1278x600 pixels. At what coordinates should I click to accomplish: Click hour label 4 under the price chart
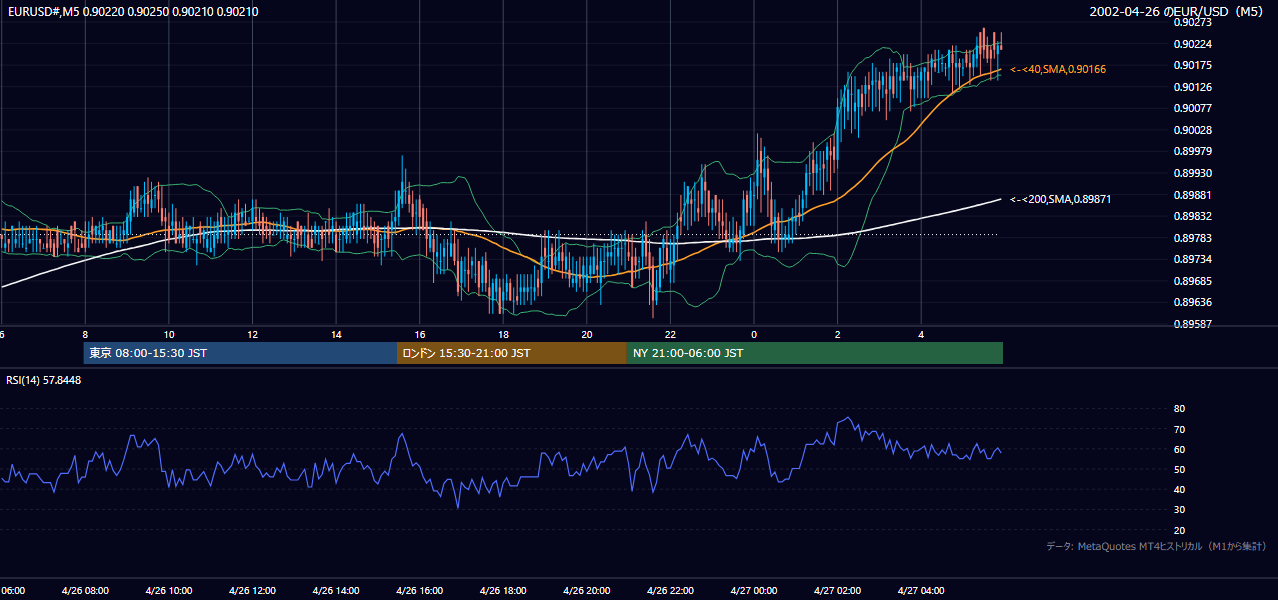[x=921, y=334]
